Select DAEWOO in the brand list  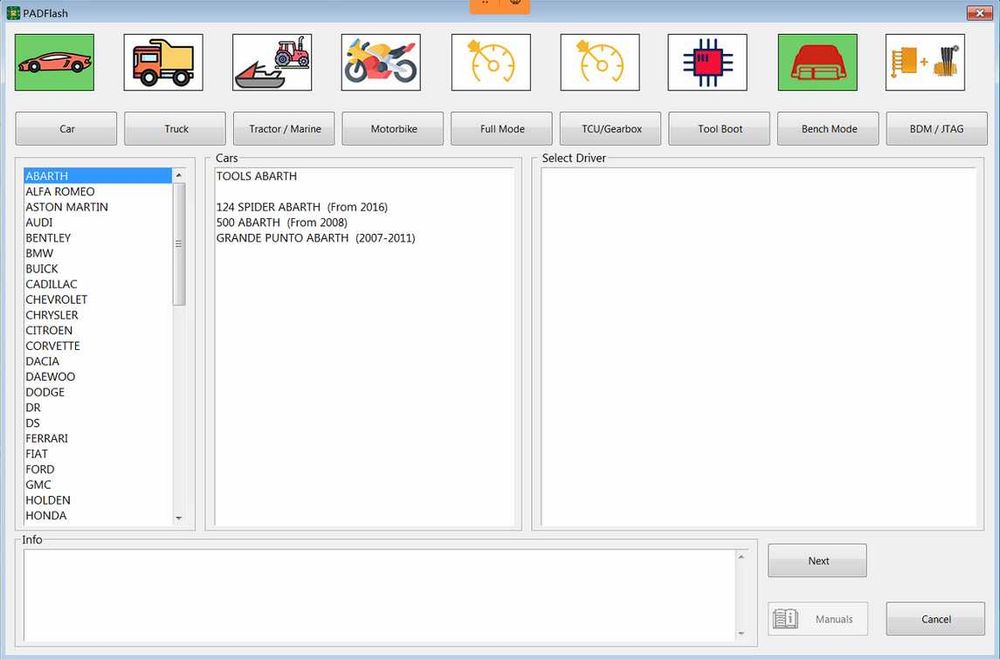point(98,376)
